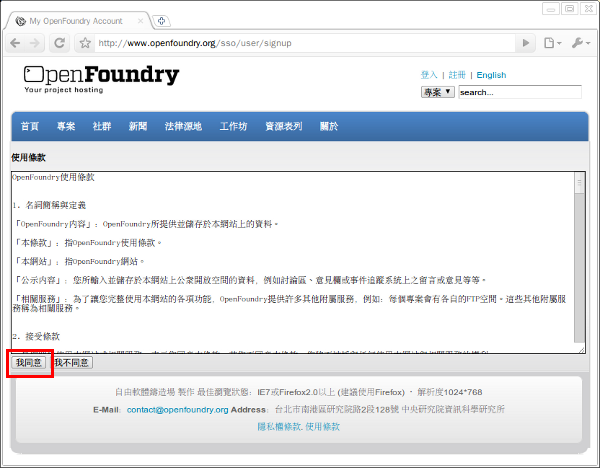Click the browser back arrow

click(15, 43)
